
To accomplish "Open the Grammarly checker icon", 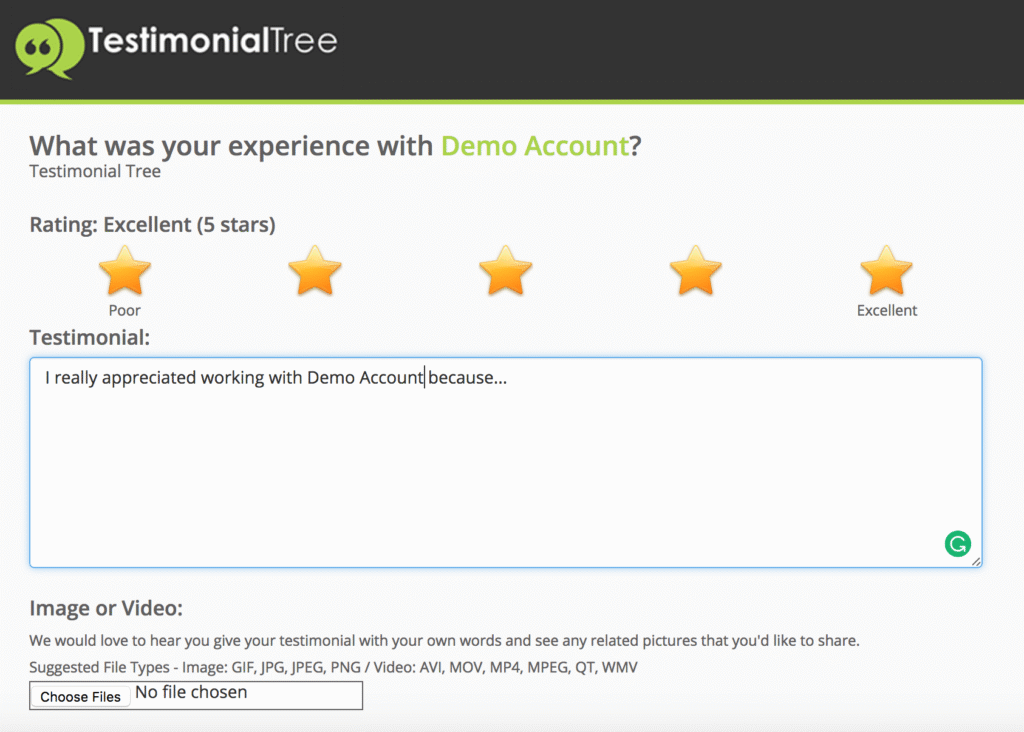I will tap(958, 543).
